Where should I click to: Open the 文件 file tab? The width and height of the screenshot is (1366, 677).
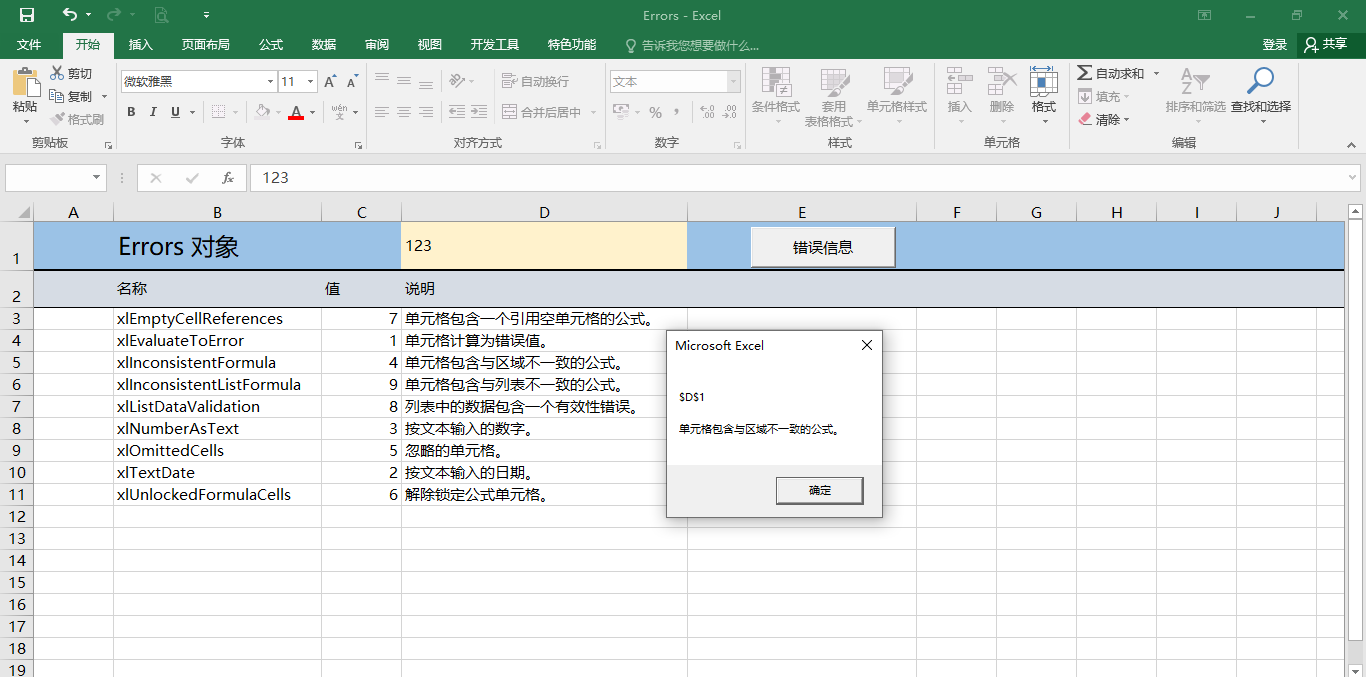29,45
